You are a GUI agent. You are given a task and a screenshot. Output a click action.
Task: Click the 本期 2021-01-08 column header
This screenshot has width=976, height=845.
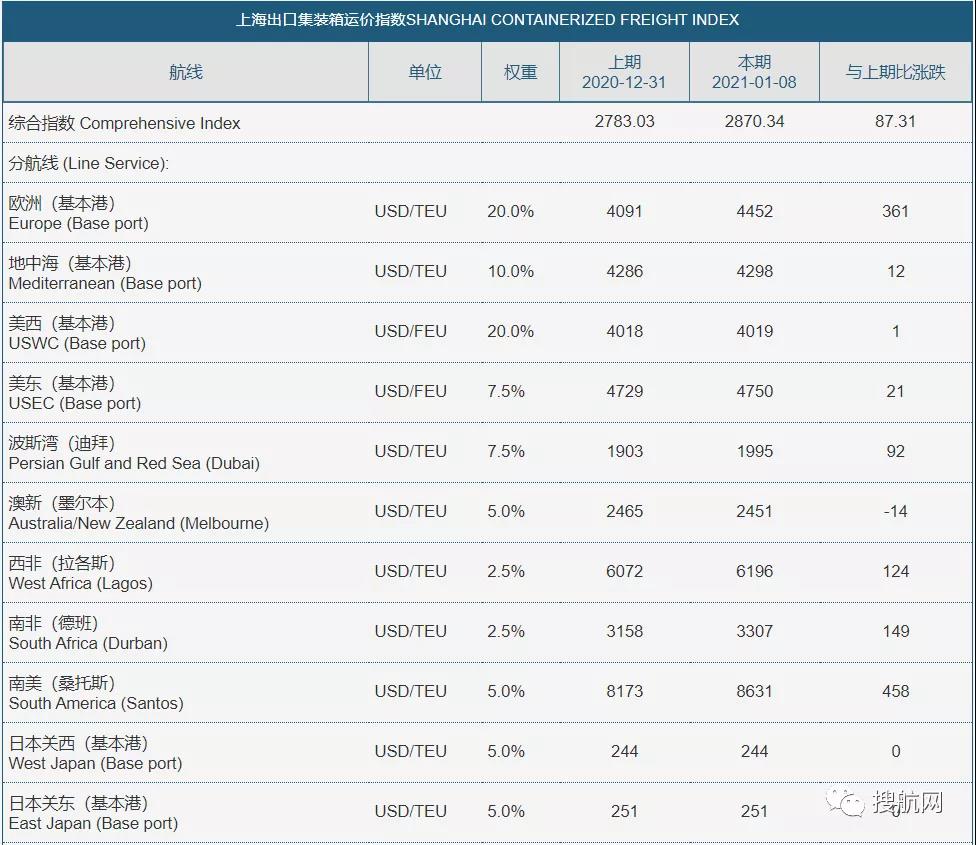(754, 72)
